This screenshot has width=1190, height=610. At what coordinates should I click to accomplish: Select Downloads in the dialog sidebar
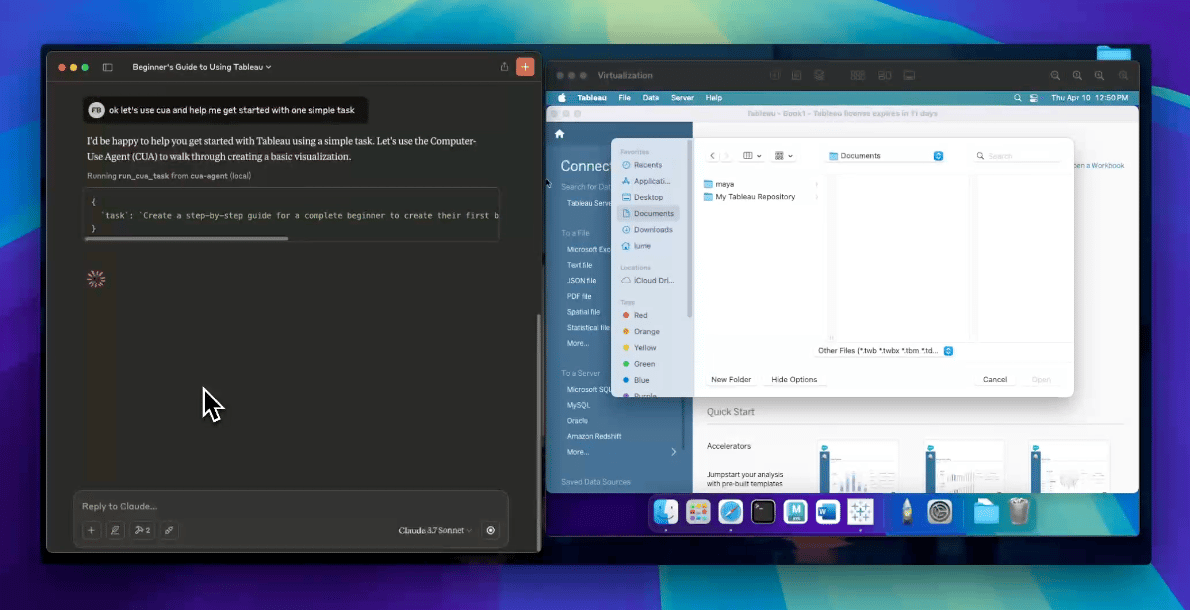click(x=648, y=230)
